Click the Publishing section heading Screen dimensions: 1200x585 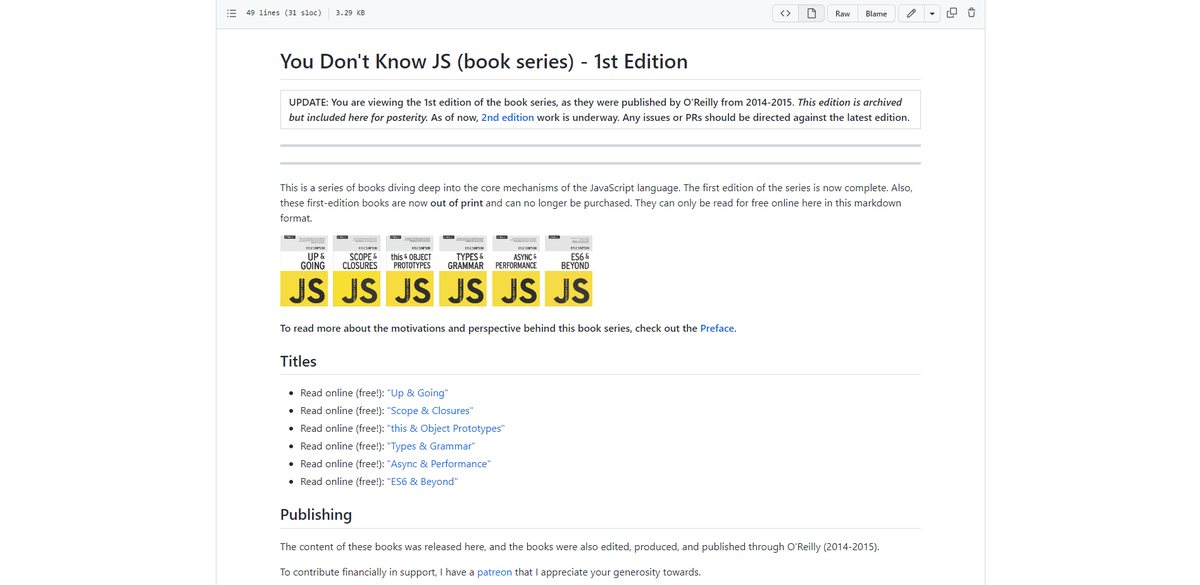[x=316, y=514]
